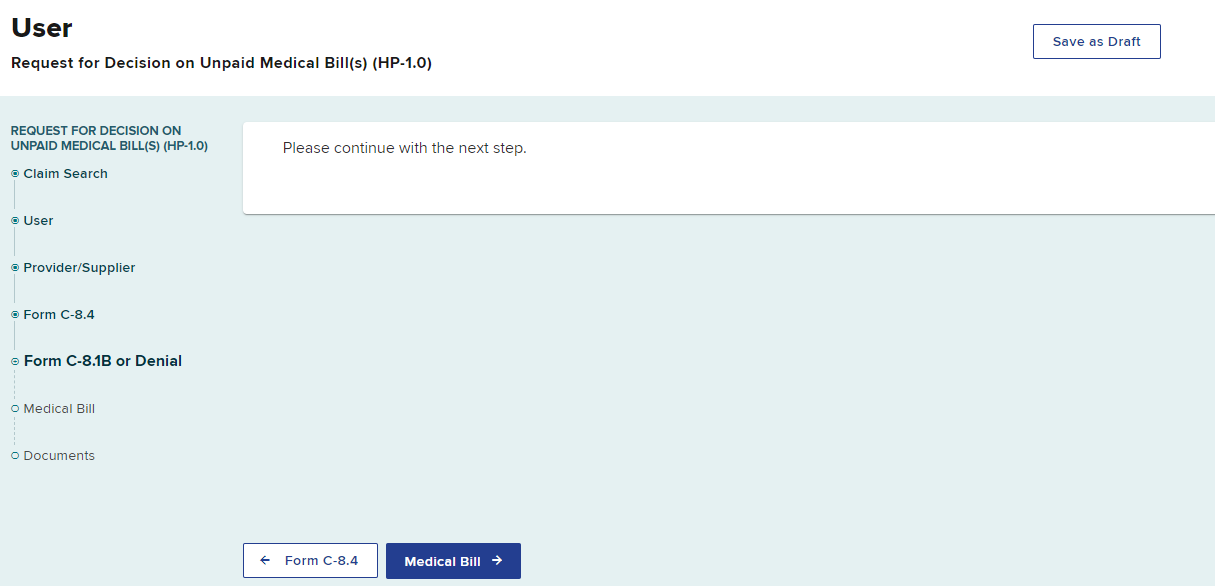Select the Form C-8.1B or Denial step label
Screen dimensions: 1215x586
103,361
